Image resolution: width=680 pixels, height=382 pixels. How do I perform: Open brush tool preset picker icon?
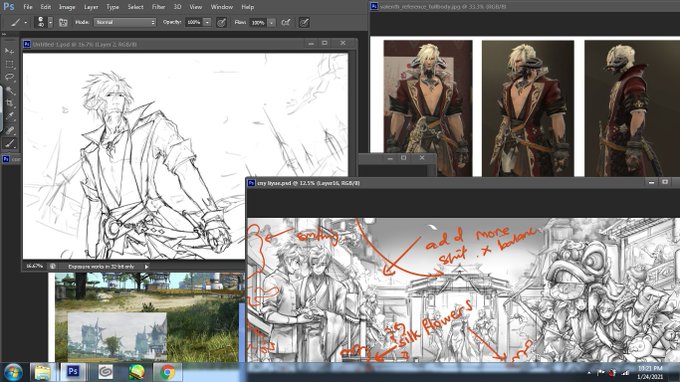(16, 22)
